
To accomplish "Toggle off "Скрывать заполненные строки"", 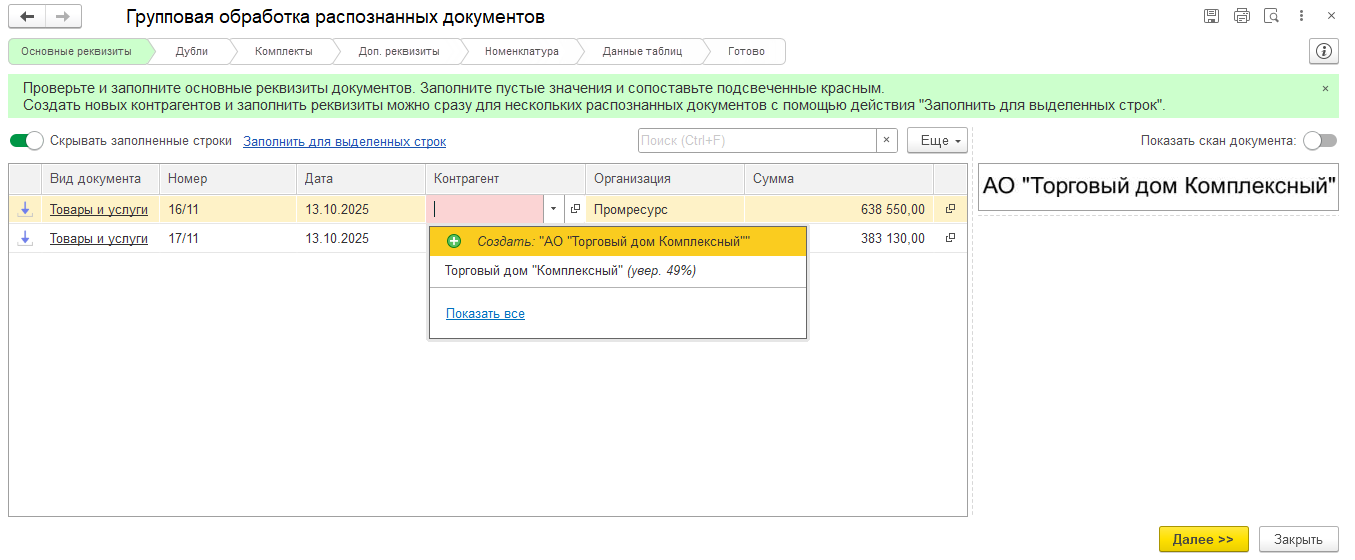I will (27, 141).
